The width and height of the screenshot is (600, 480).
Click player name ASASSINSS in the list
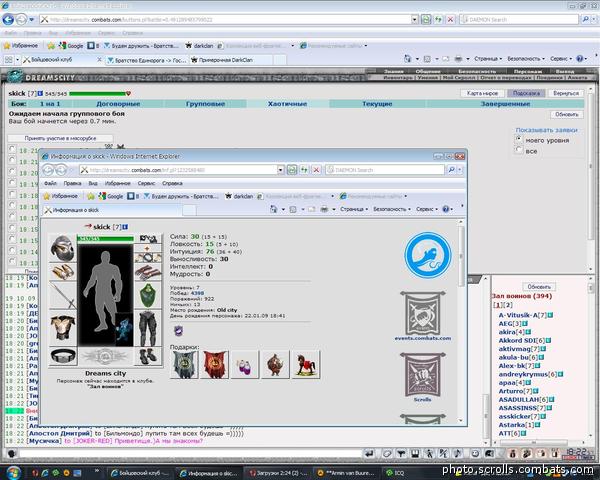click(517, 408)
